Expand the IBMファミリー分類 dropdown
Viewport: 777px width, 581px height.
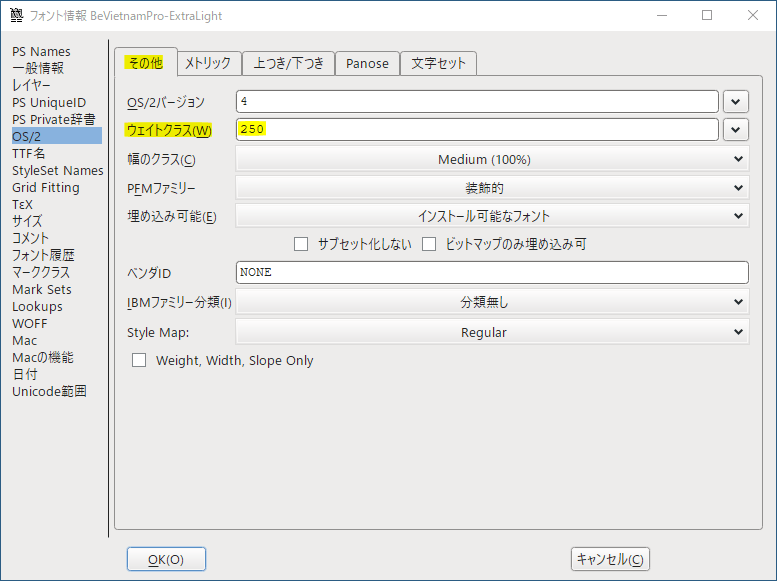tap(492, 302)
